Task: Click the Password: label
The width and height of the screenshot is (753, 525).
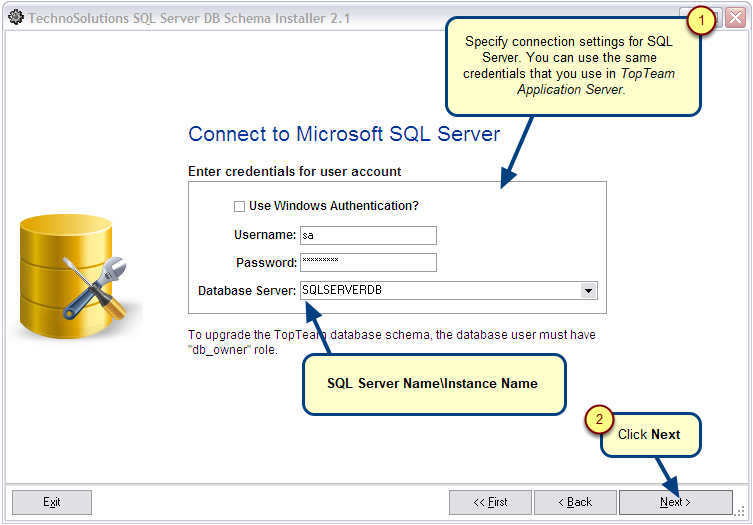Action: coord(267,263)
